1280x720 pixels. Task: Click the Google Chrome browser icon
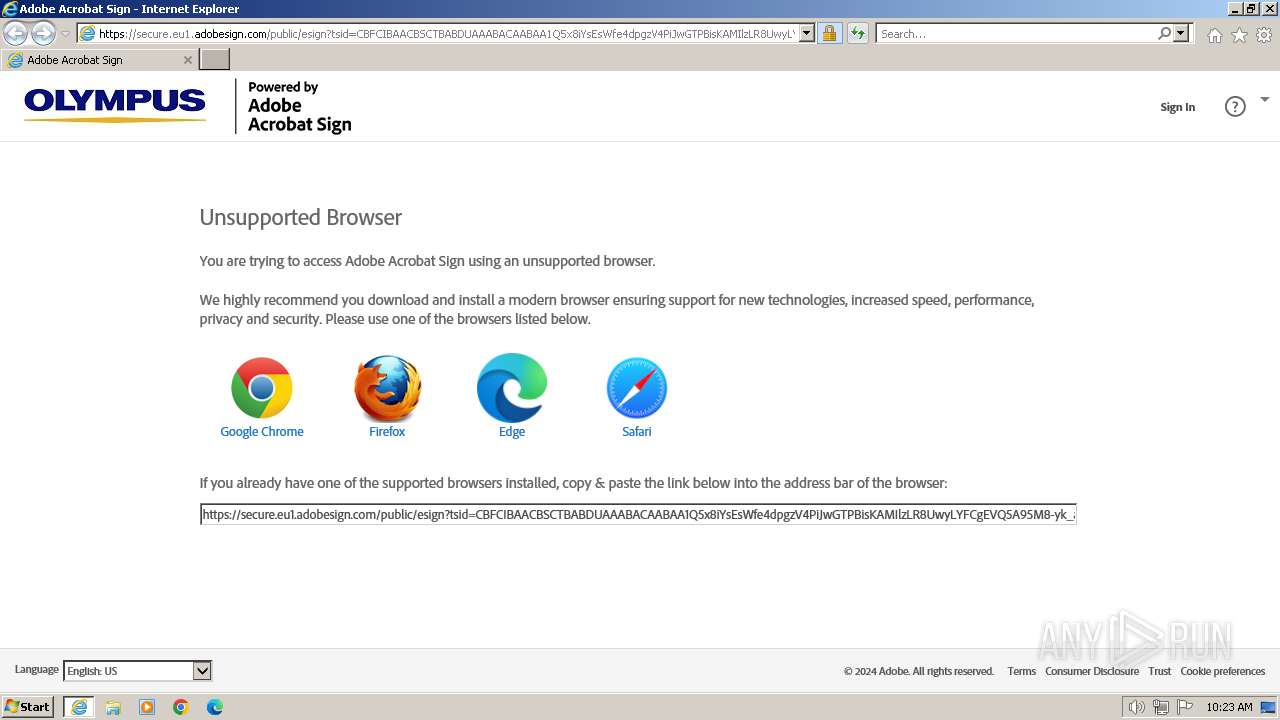tap(262, 387)
